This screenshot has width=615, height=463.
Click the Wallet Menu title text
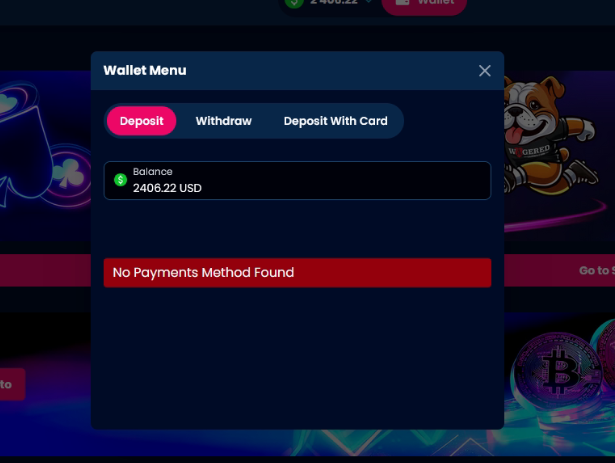coord(145,71)
